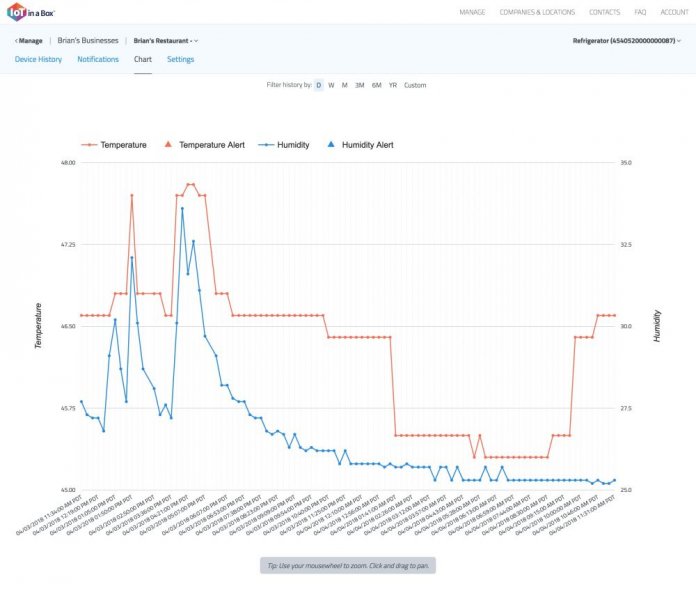Switch to the Notifications tab
The height and width of the screenshot is (600, 696).
pyautogui.click(x=98, y=60)
